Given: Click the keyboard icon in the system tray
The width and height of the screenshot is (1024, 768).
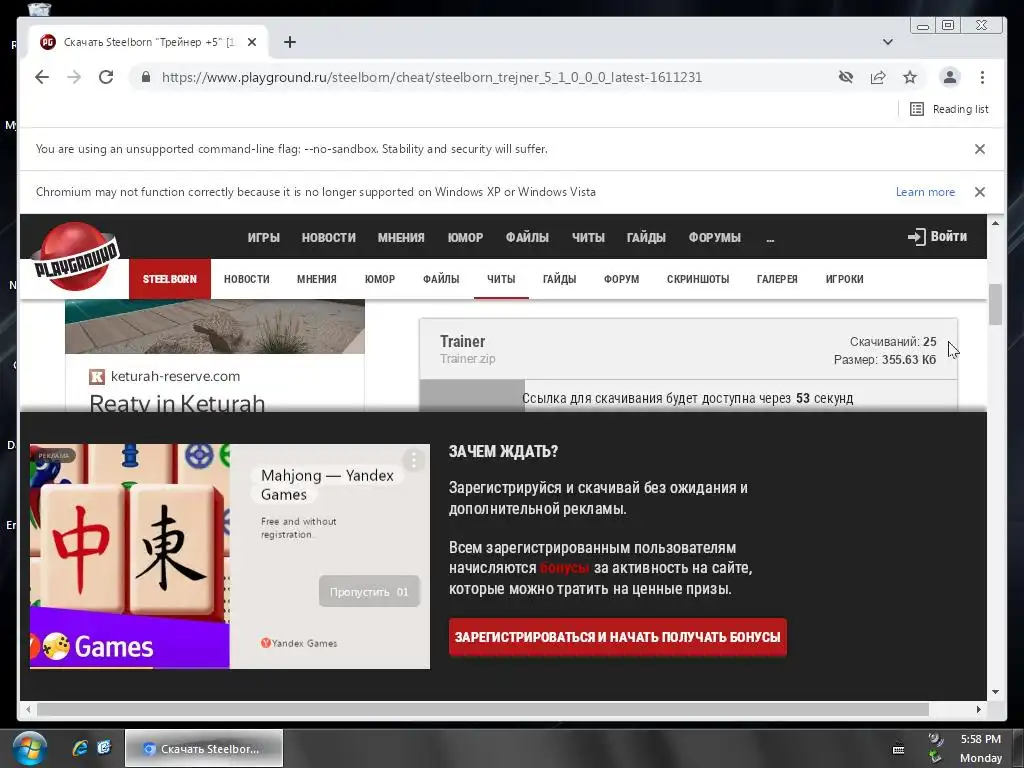Looking at the screenshot, I should tap(899, 749).
